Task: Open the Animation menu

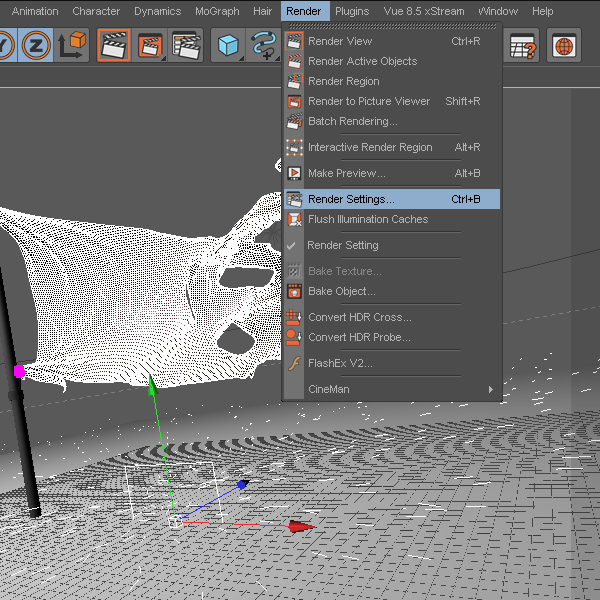Action: (35, 11)
